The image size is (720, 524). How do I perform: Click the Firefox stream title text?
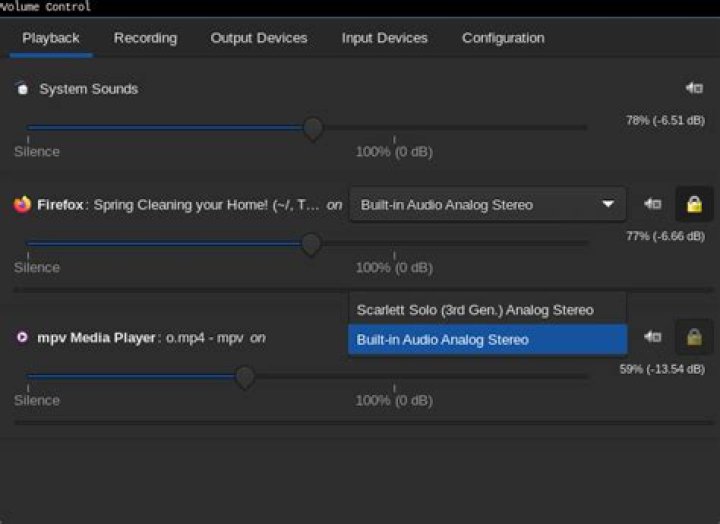[178, 205]
